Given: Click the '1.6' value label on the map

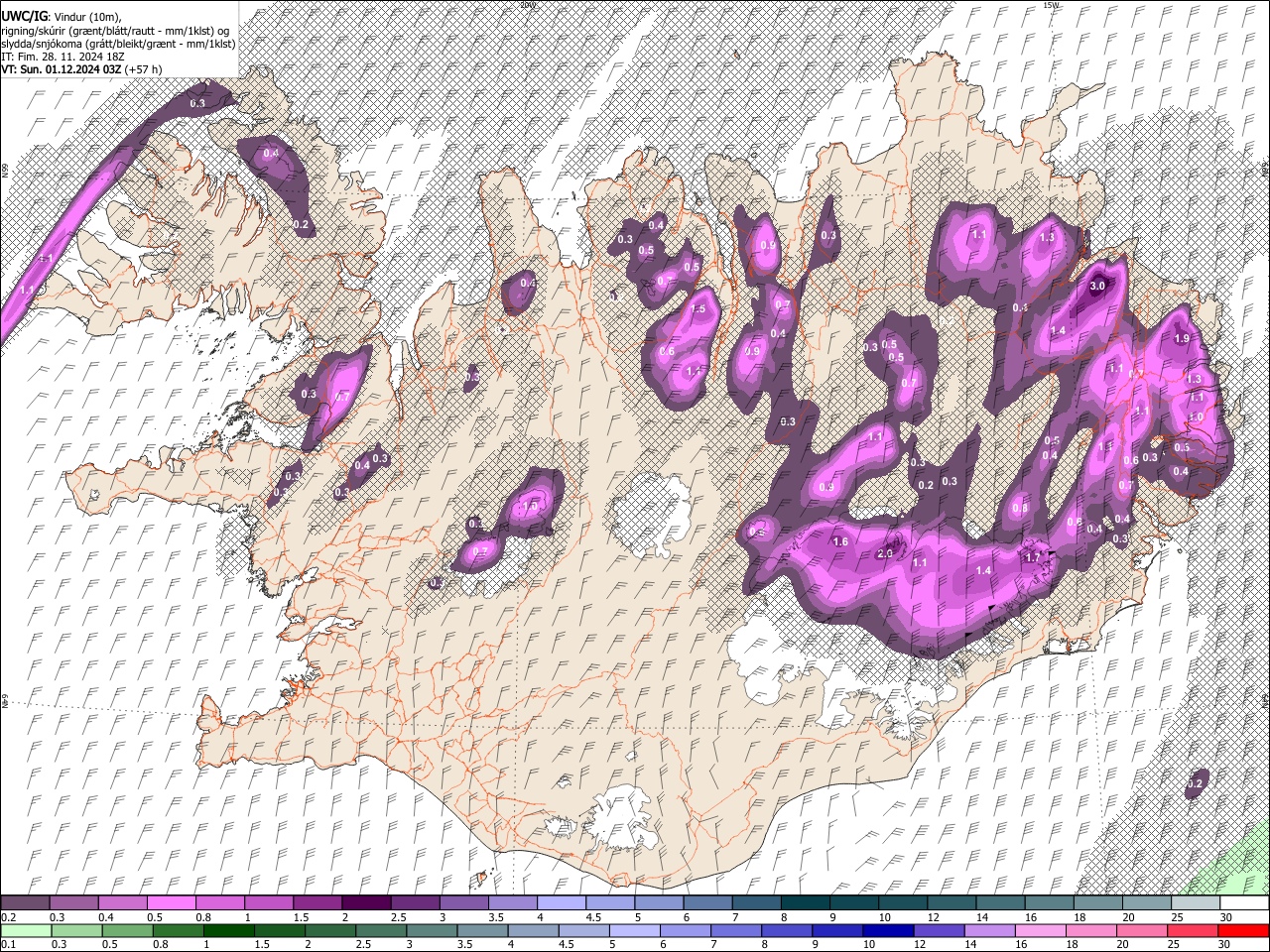Looking at the screenshot, I should pyautogui.click(x=840, y=541).
